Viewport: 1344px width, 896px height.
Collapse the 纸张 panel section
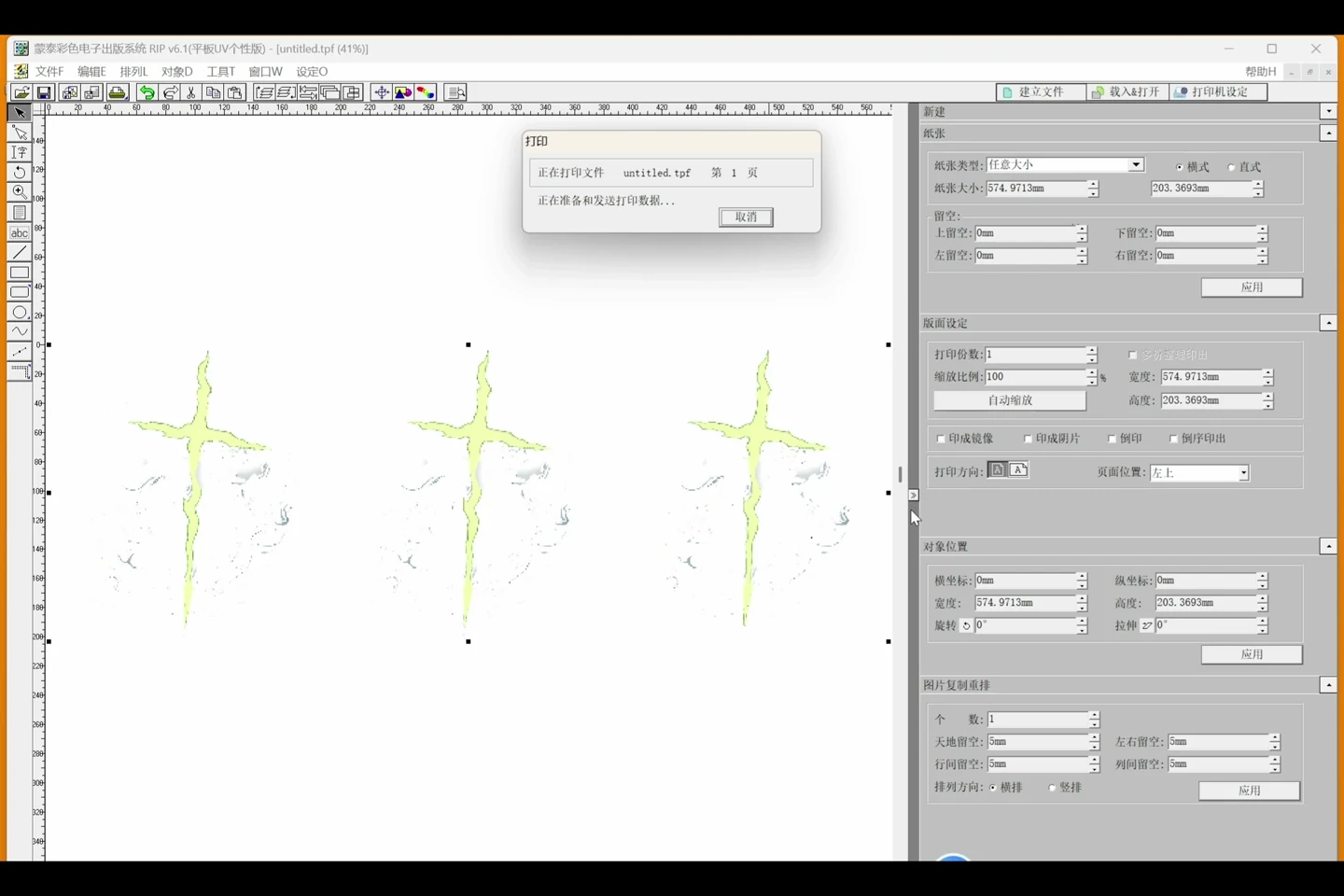click(x=1328, y=133)
